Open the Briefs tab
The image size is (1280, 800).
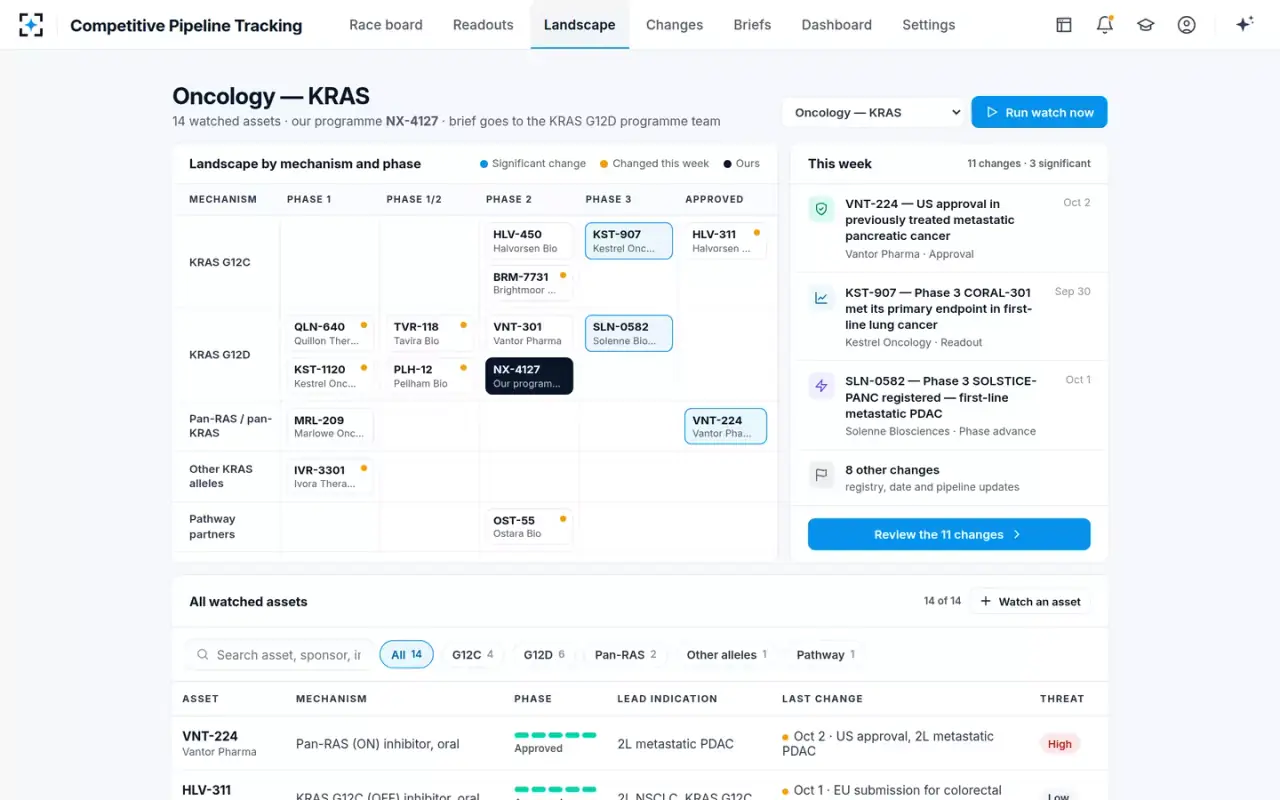pos(752,25)
